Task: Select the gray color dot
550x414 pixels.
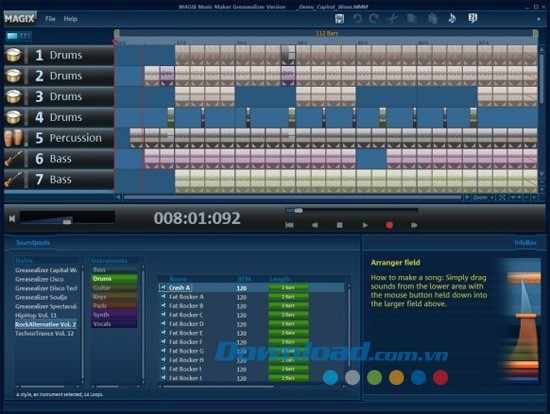Action: pyautogui.click(x=352, y=378)
